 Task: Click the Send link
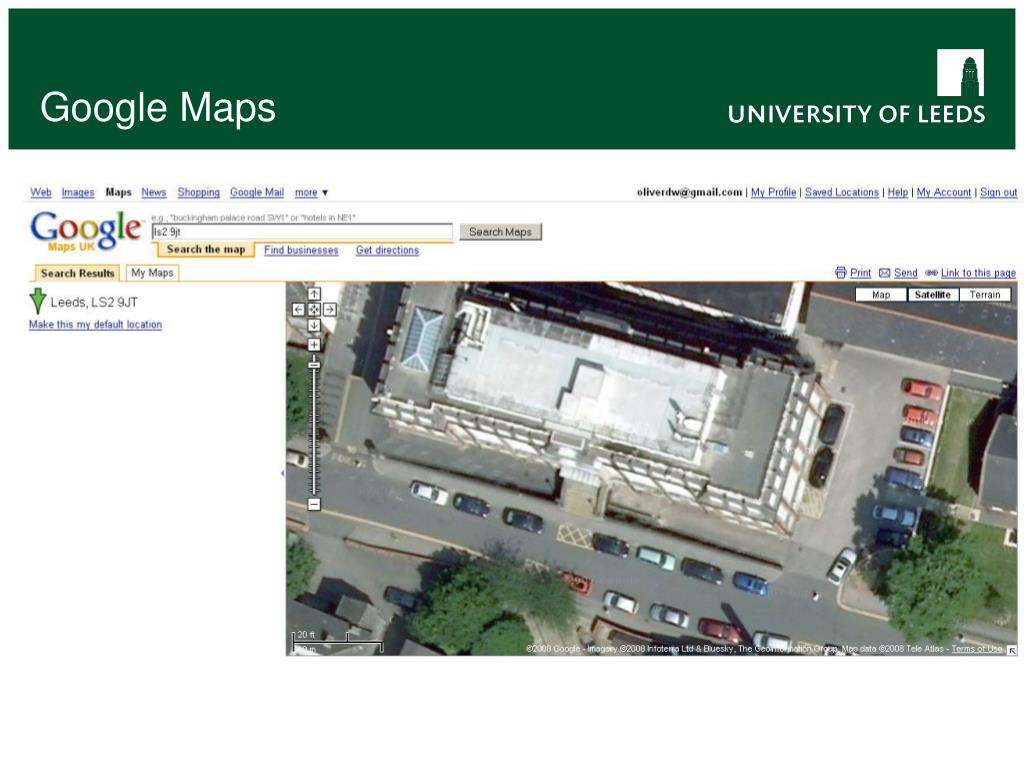(905, 272)
